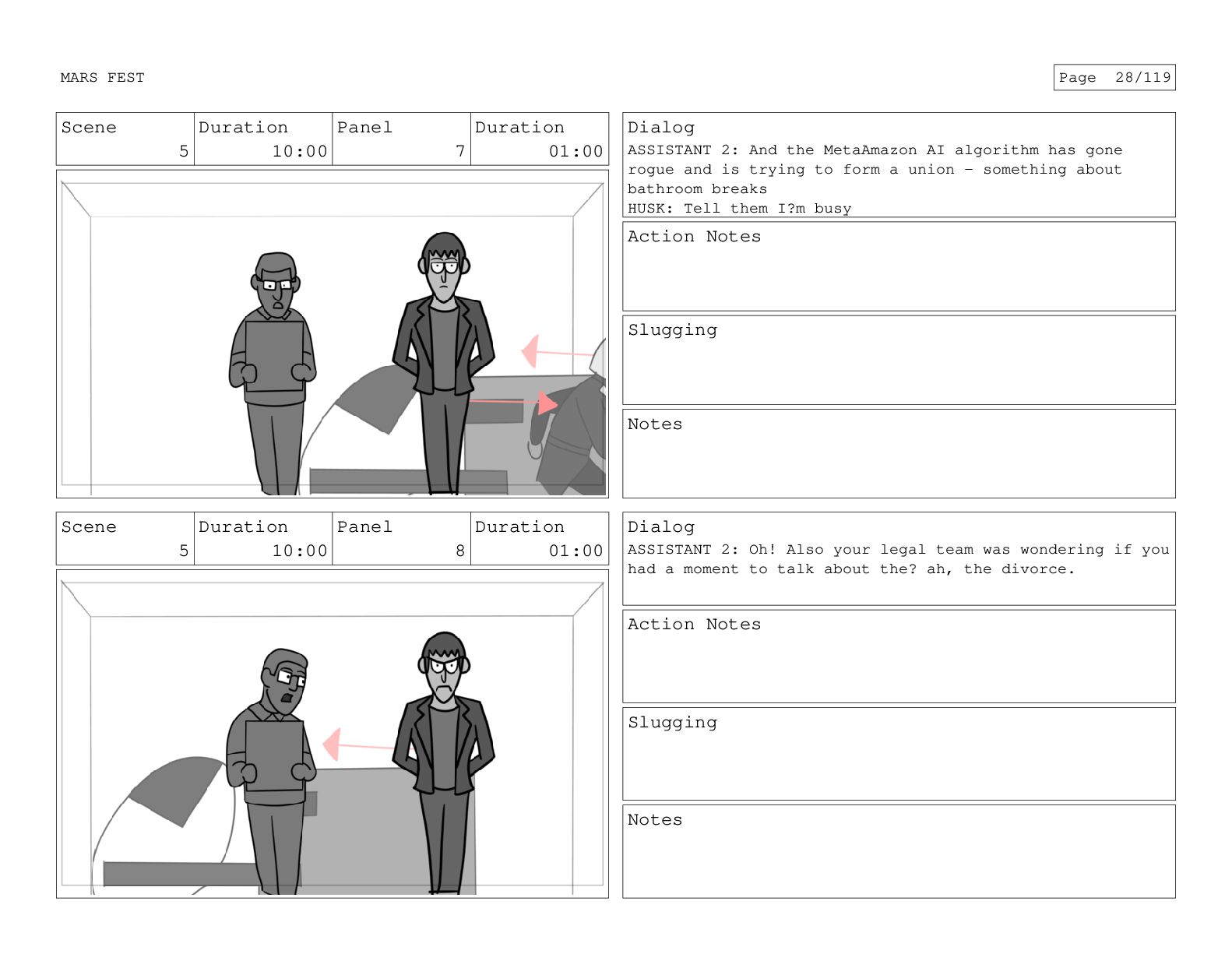Click the Page 28/119 indicator box
Image resolution: width=1232 pixels, height=954 pixels.
pyautogui.click(x=1114, y=78)
